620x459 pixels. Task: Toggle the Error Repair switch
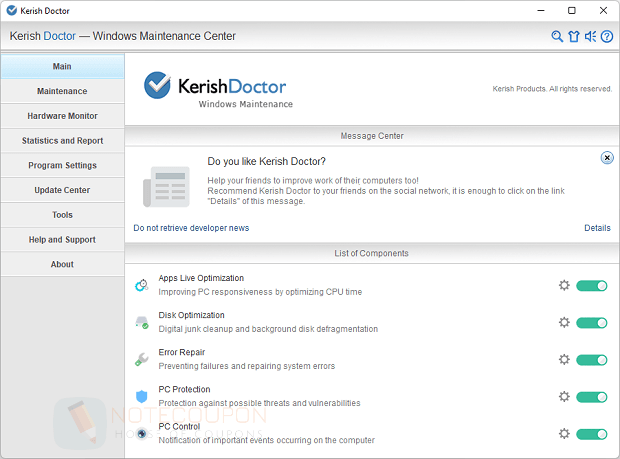point(592,360)
